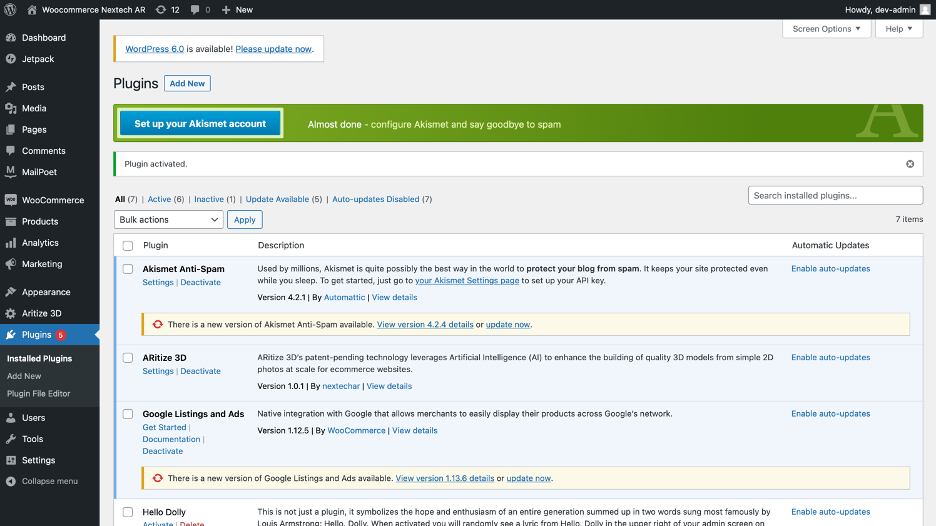Enable auto-updates for Google Listings and Ads
Image resolution: width=936 pixels, height=526 pixels.
pos(830,414)
